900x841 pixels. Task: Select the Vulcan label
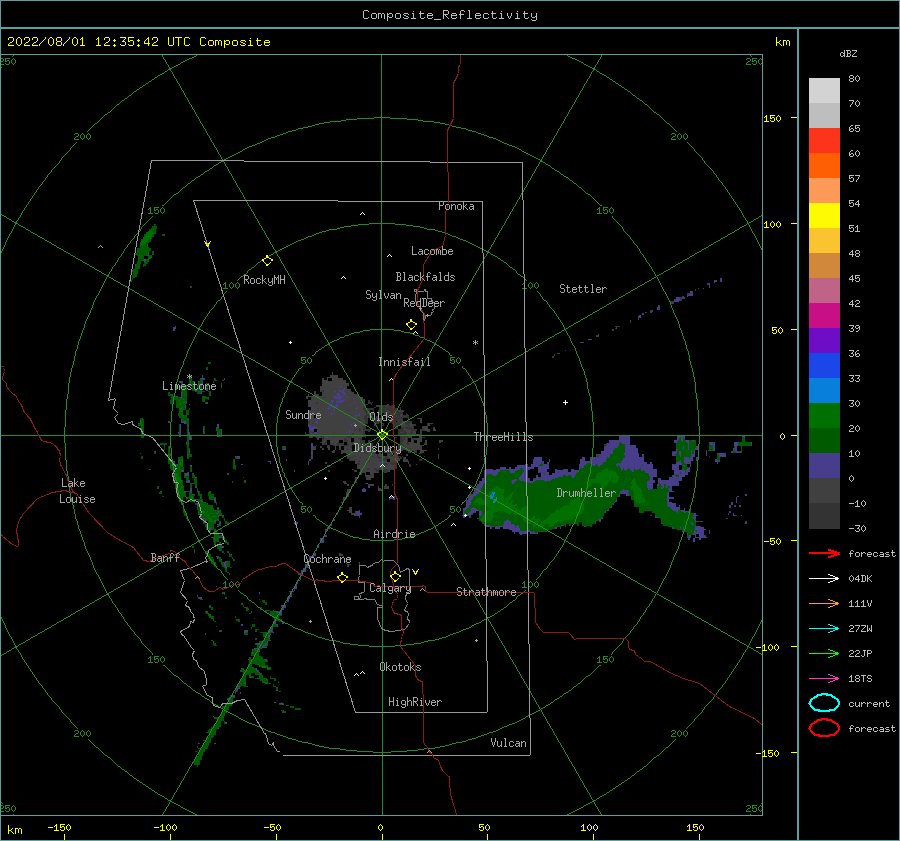tap(508, 743)
